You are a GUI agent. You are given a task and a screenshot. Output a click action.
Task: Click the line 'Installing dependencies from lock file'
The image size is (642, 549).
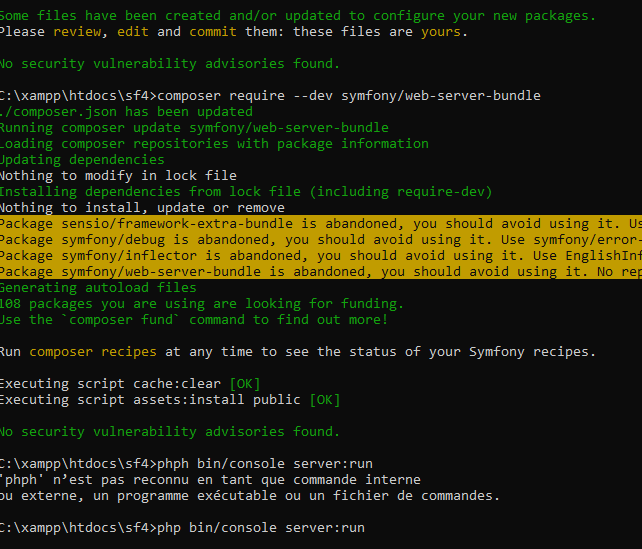click(246, 192)
